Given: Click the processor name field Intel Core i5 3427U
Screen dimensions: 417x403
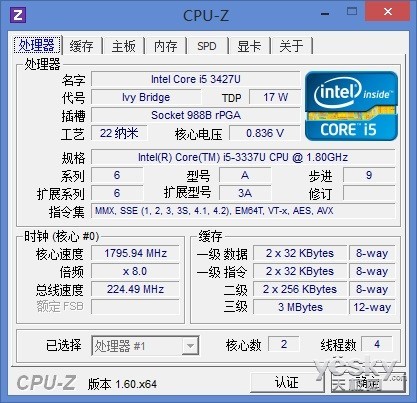Looking at the screenshot, I should coord(196,79).
